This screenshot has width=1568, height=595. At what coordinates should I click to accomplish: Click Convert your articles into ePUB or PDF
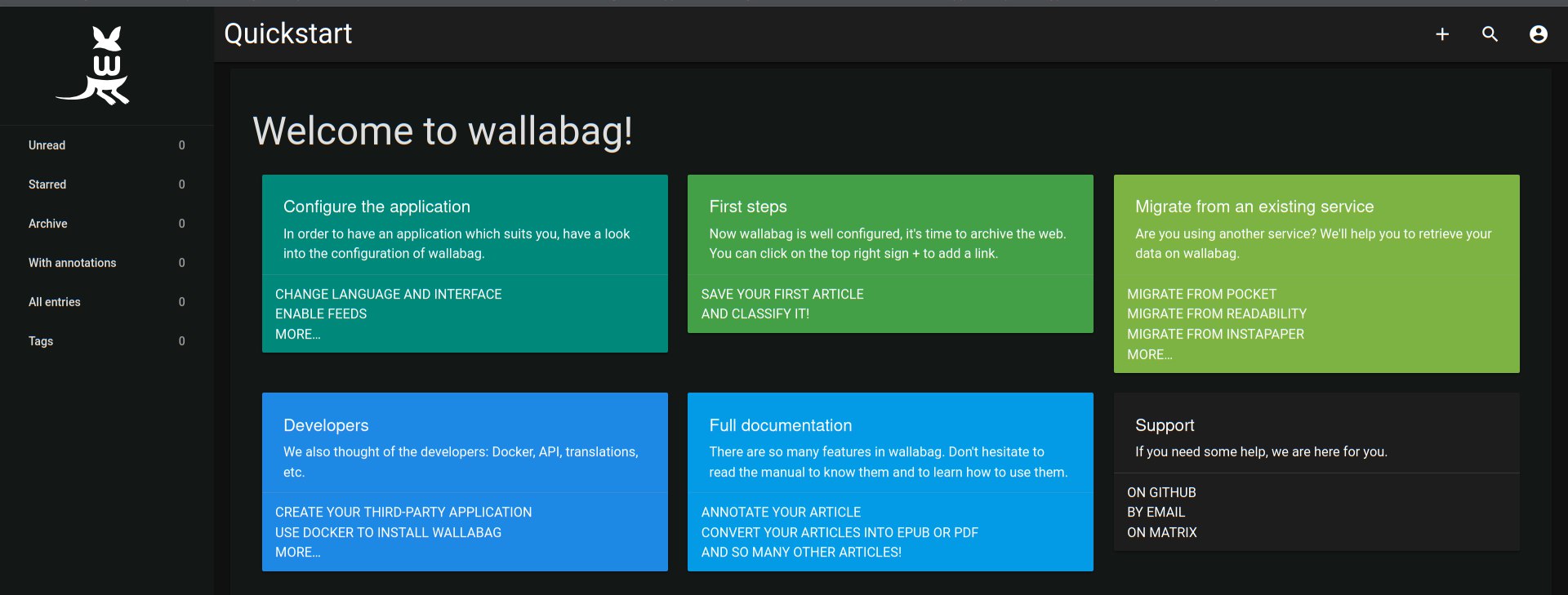[840, 533]
